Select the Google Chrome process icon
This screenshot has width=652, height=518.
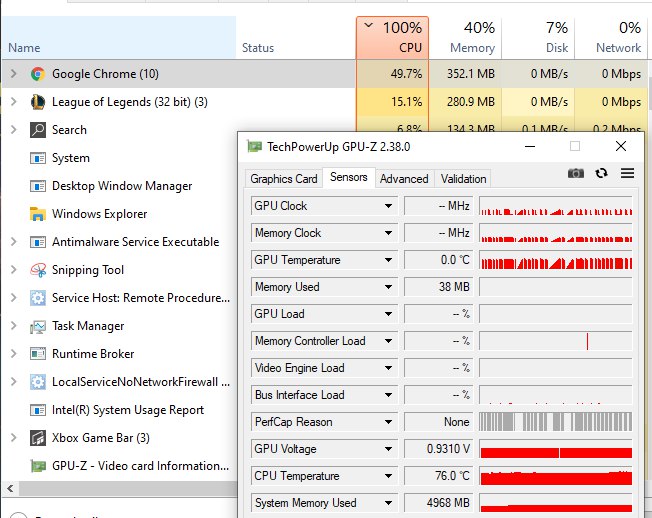(38, 74)
